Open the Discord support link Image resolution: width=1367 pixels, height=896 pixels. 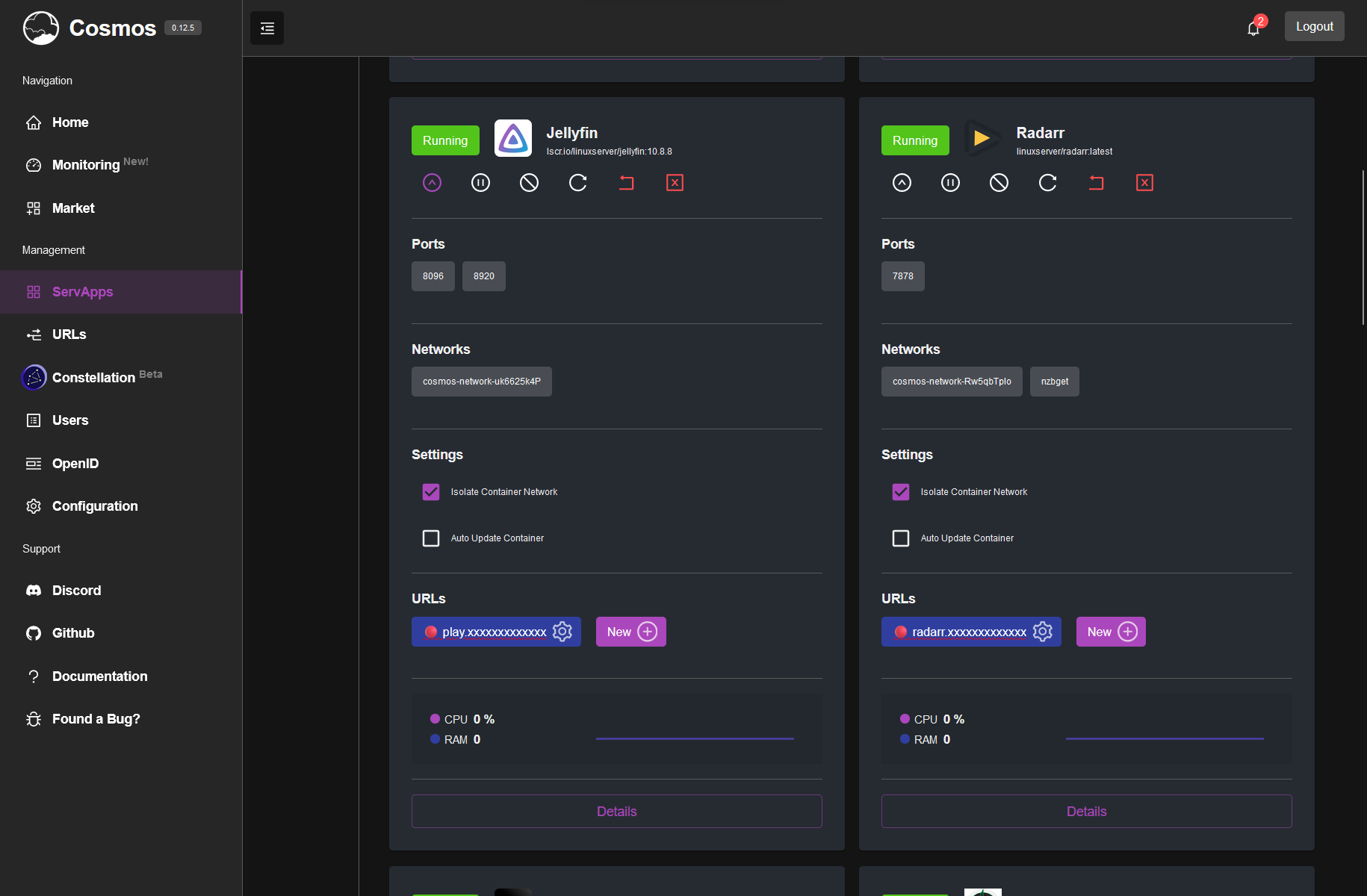pyautogui.click(x=121, y=591)
